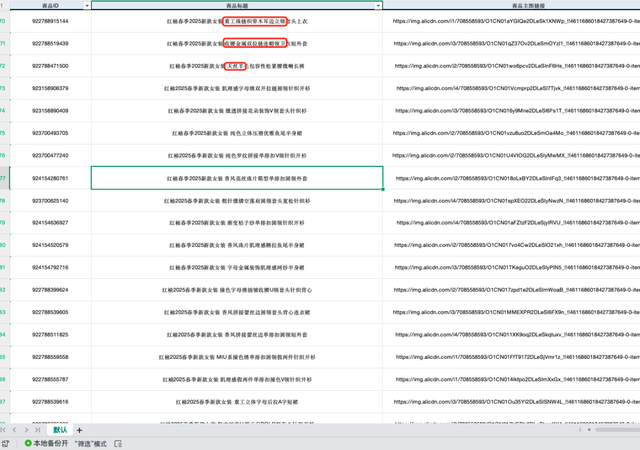Select cell with ID 922788539616
The height and width of the screenshot is (450, 640).
[x=50, y=402]
